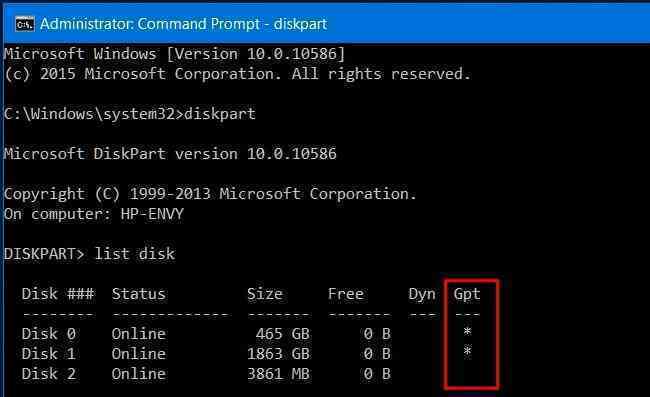Click the 'diskpart' command after system32 prompt

(220, 114)
